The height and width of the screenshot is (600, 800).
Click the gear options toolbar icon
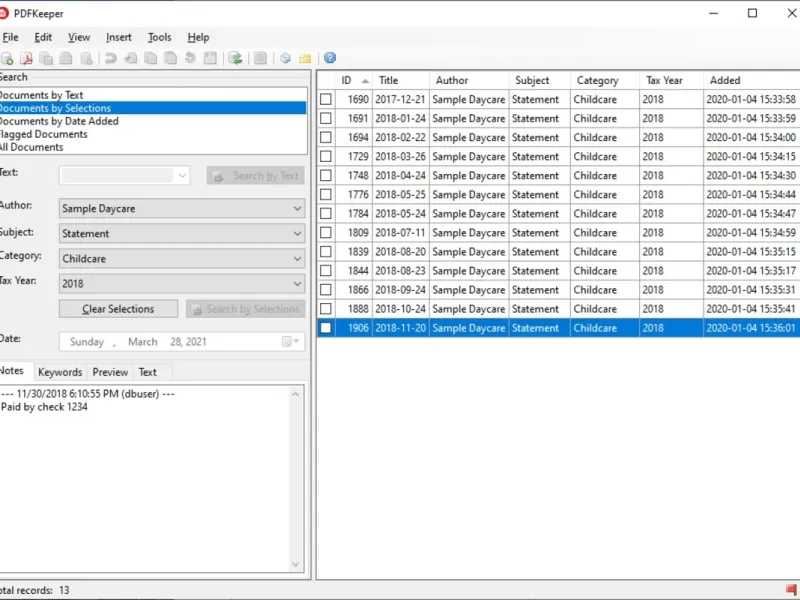pos(285,58)
